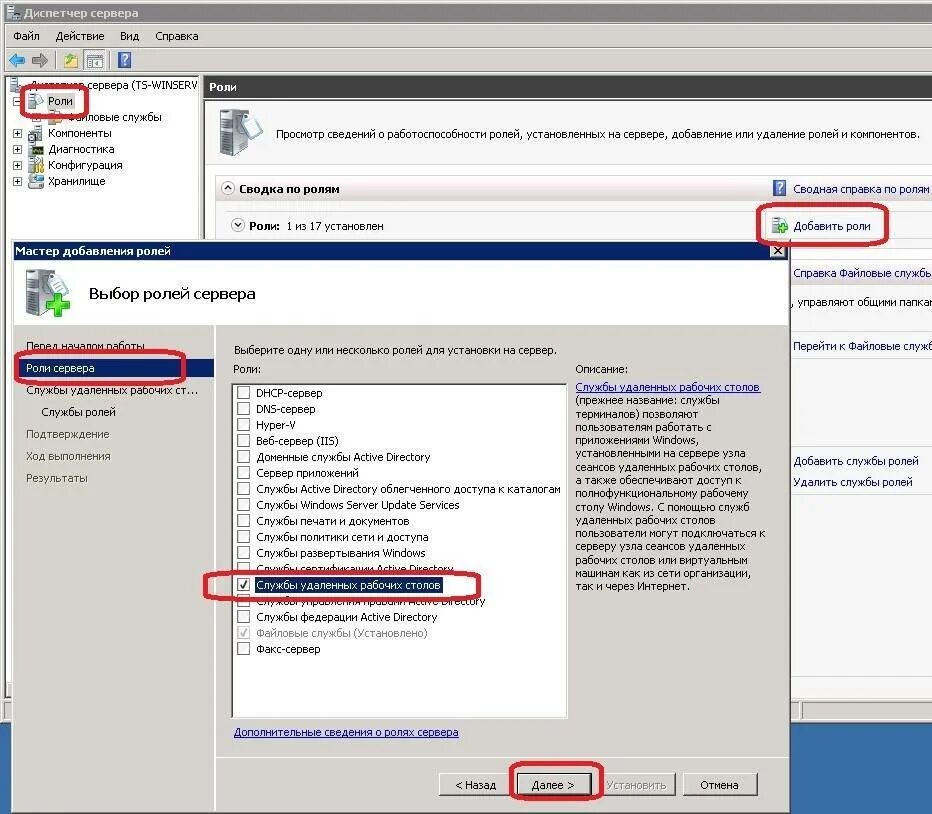Go to Перед началом работы wizard step
932x814 pixels.
pos(85,346)
